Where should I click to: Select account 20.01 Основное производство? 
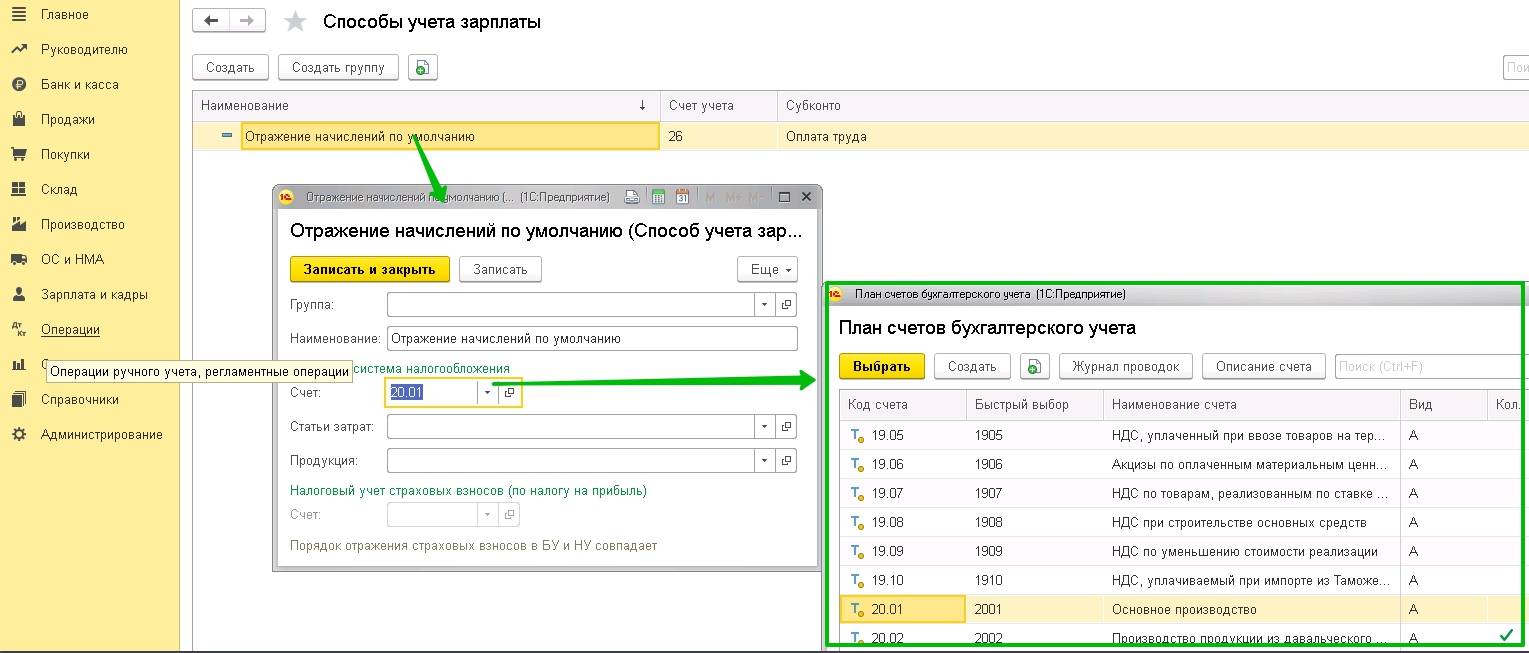(x=1184, y=609)
